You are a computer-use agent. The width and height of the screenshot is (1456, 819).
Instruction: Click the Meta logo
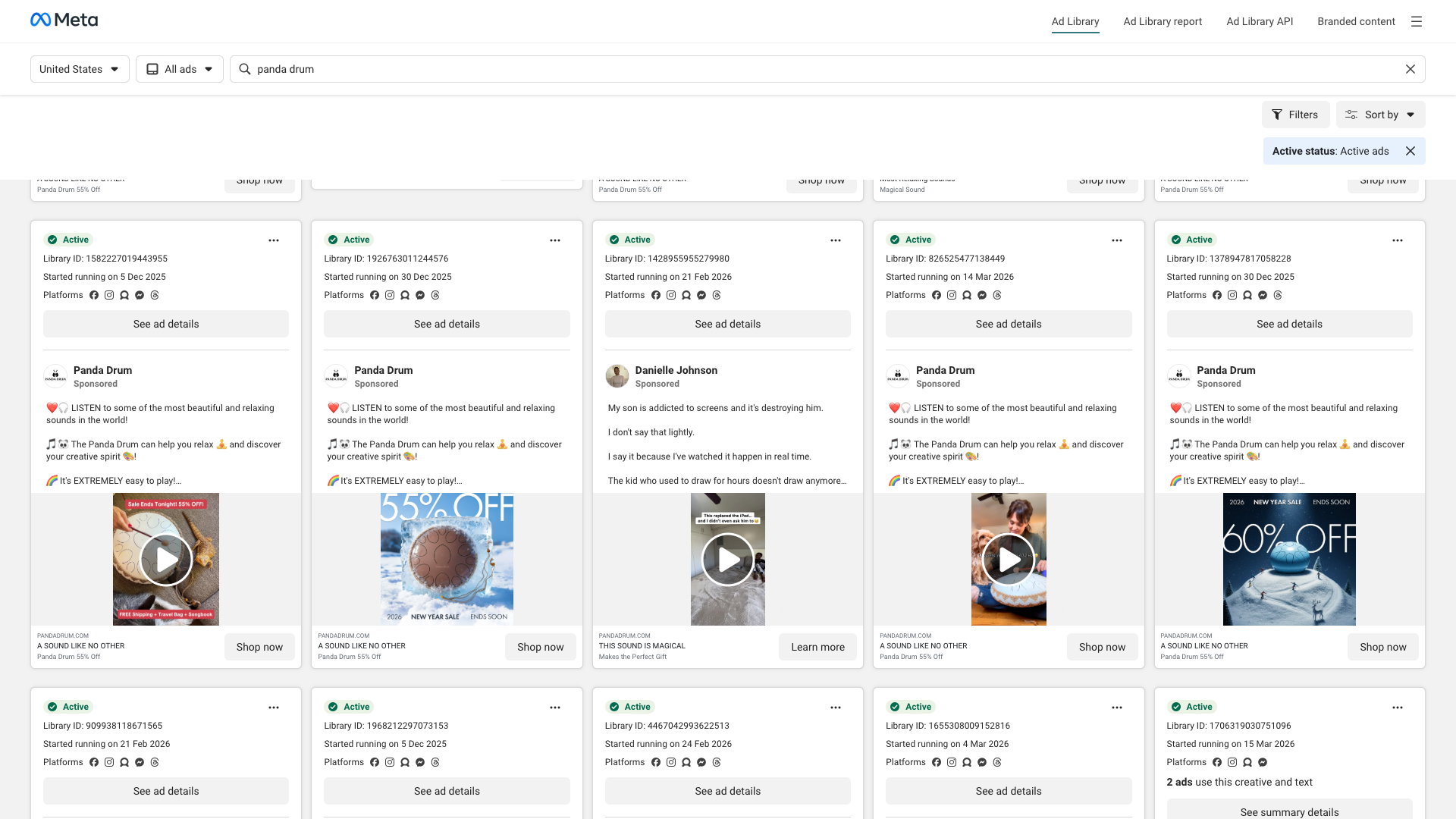click(64, 20)
